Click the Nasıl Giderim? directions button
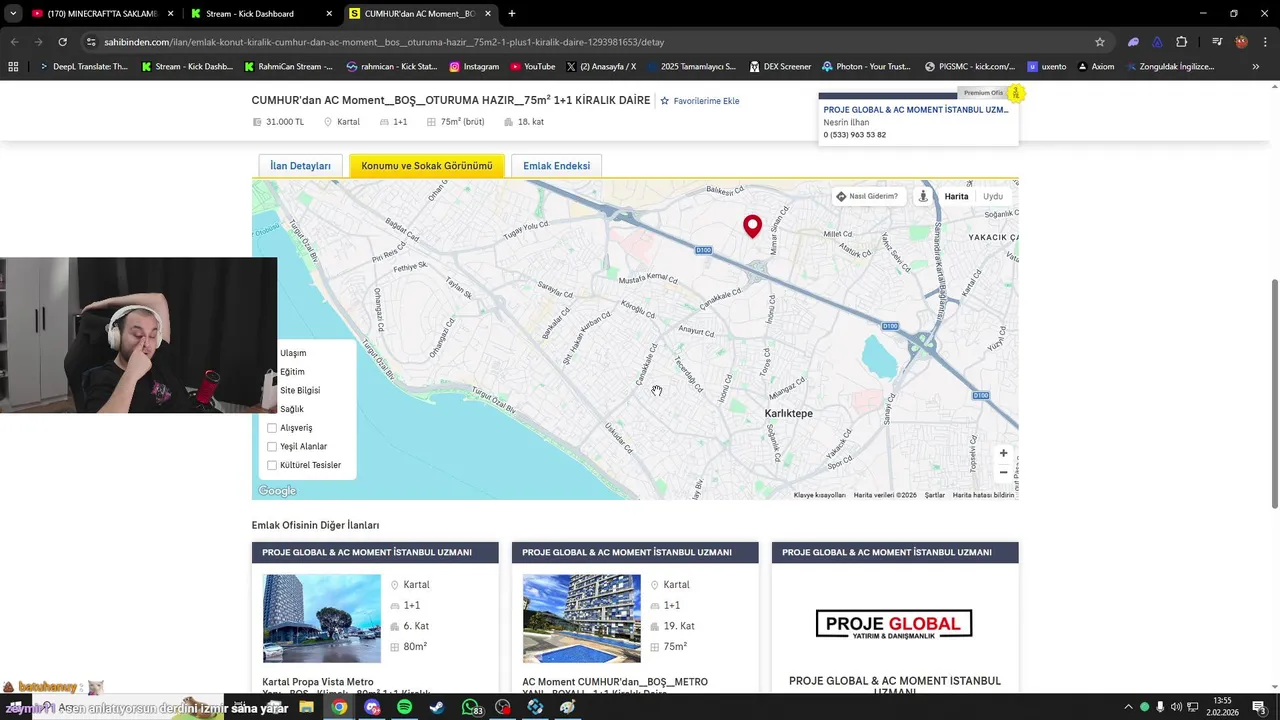The height and width of the screenshot is (720, 1280). point(867,196)
